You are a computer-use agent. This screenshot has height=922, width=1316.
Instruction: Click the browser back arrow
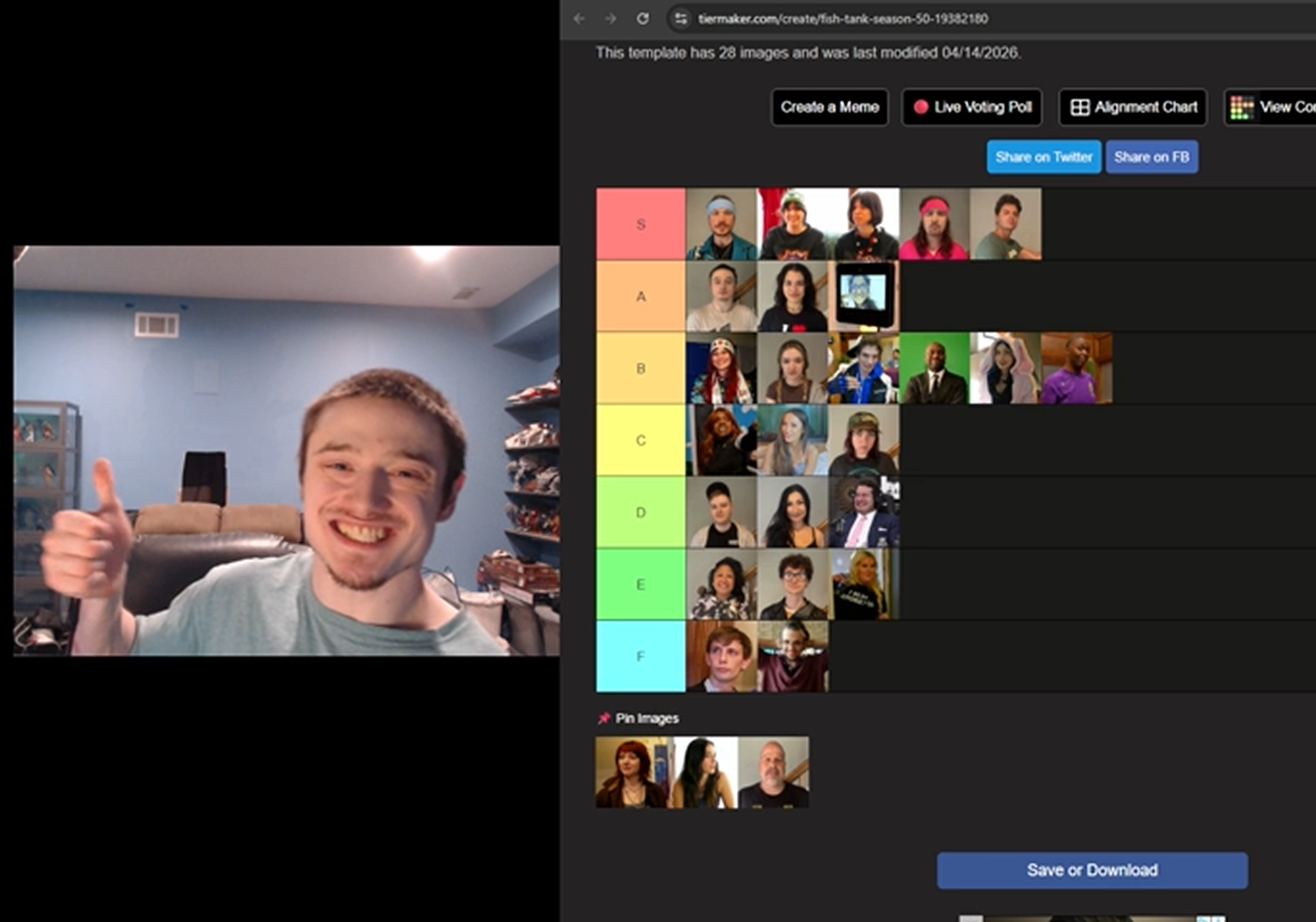click(x=579, y=18)
